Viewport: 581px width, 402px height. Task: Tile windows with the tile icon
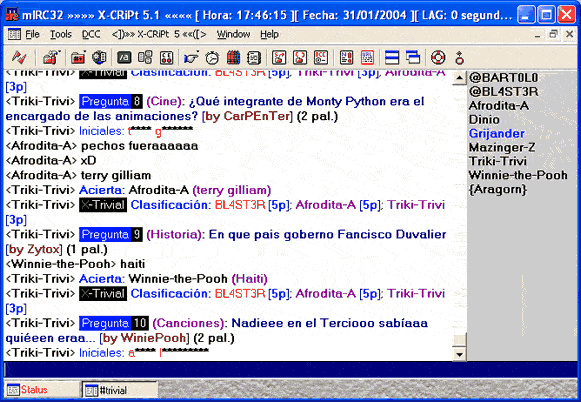click(x=392, y=58)
